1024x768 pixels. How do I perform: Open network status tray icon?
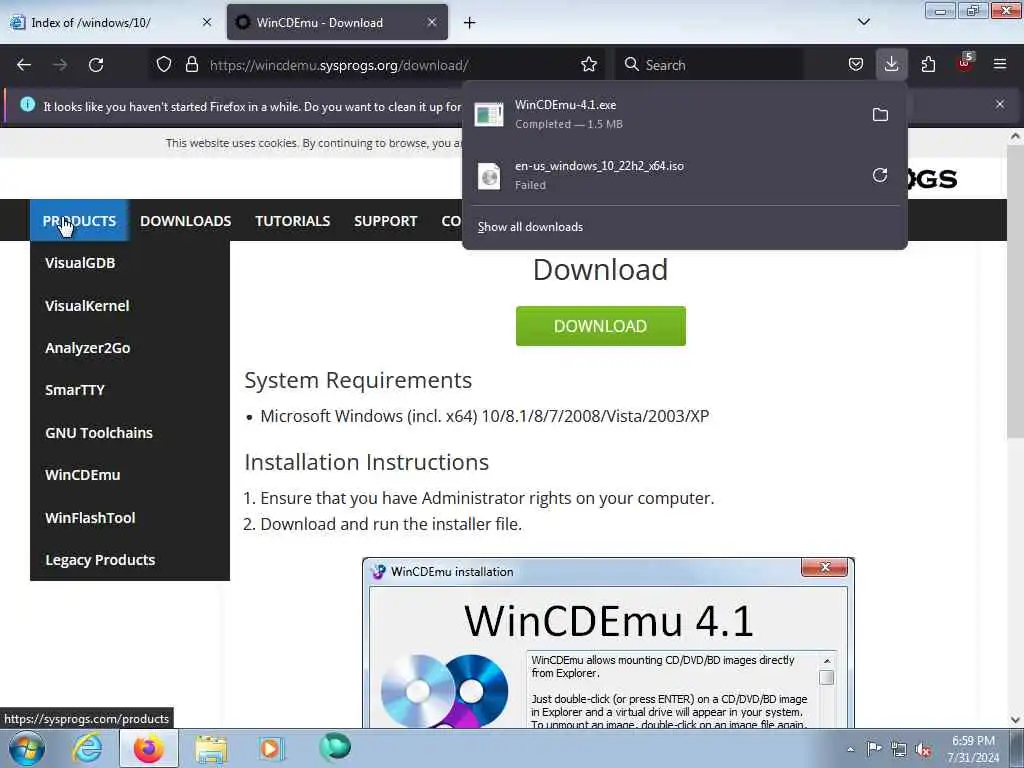coord(899,750)
